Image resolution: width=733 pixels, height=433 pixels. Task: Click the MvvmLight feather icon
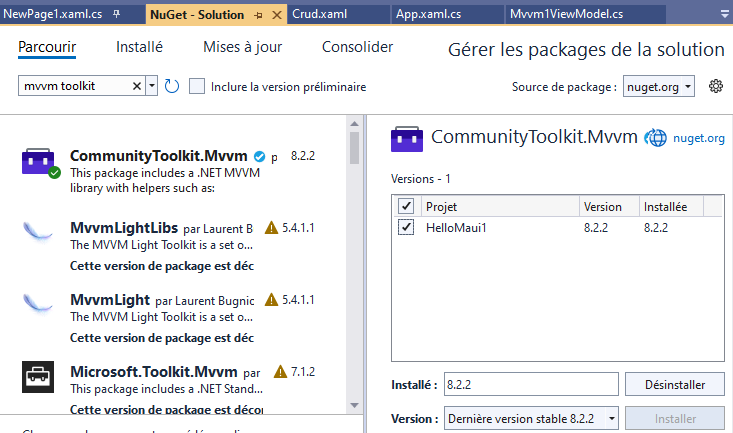[x=38, y=303]
